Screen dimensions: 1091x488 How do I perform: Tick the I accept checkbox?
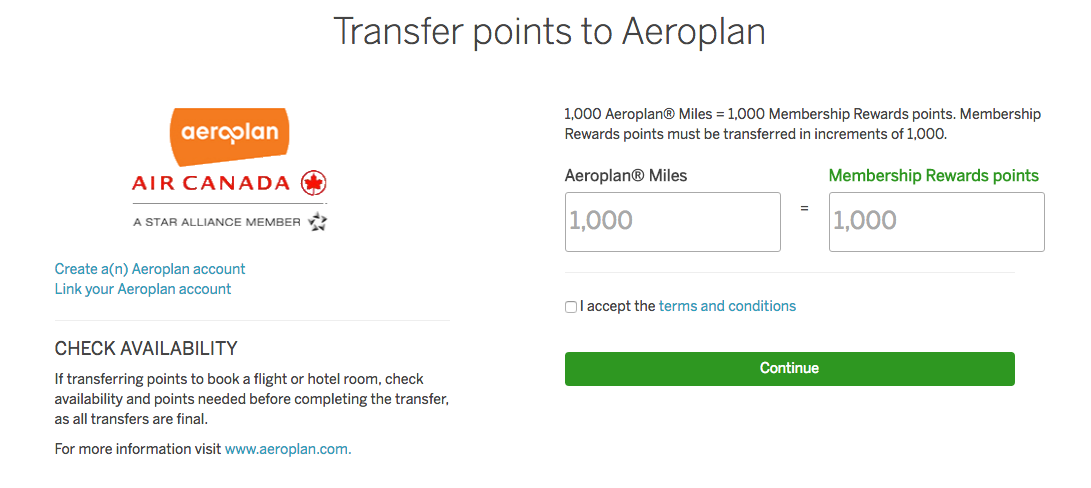tap(571, 307)
